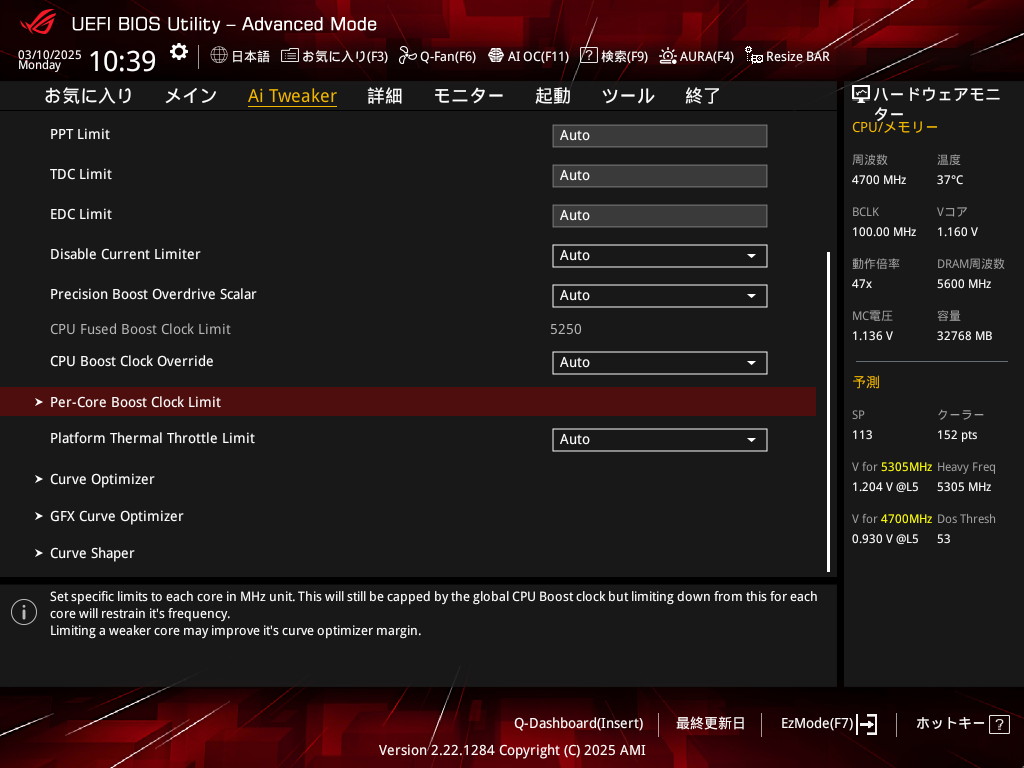Open search question mark icon
The height and width of the screenshot is (768, 1024).
tap(588, 56)
